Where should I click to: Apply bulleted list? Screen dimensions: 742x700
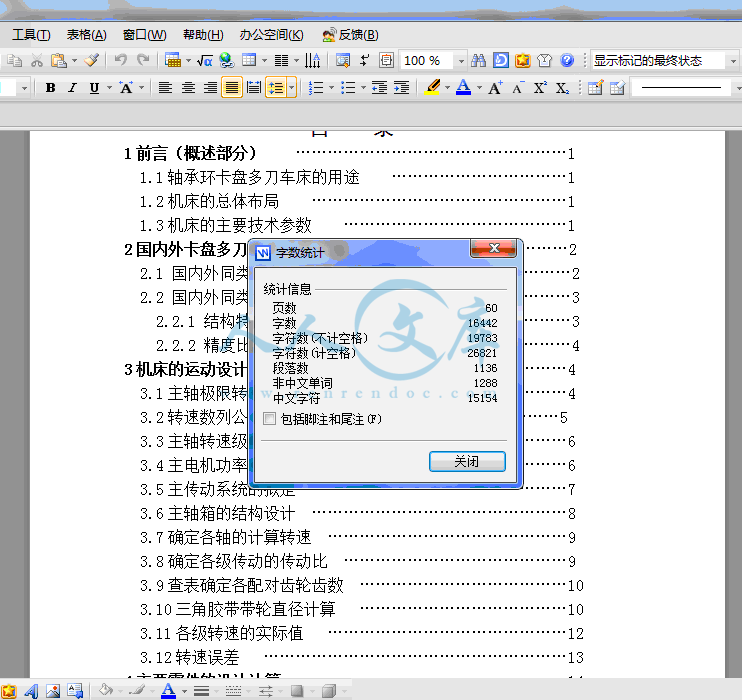(348, 88)
